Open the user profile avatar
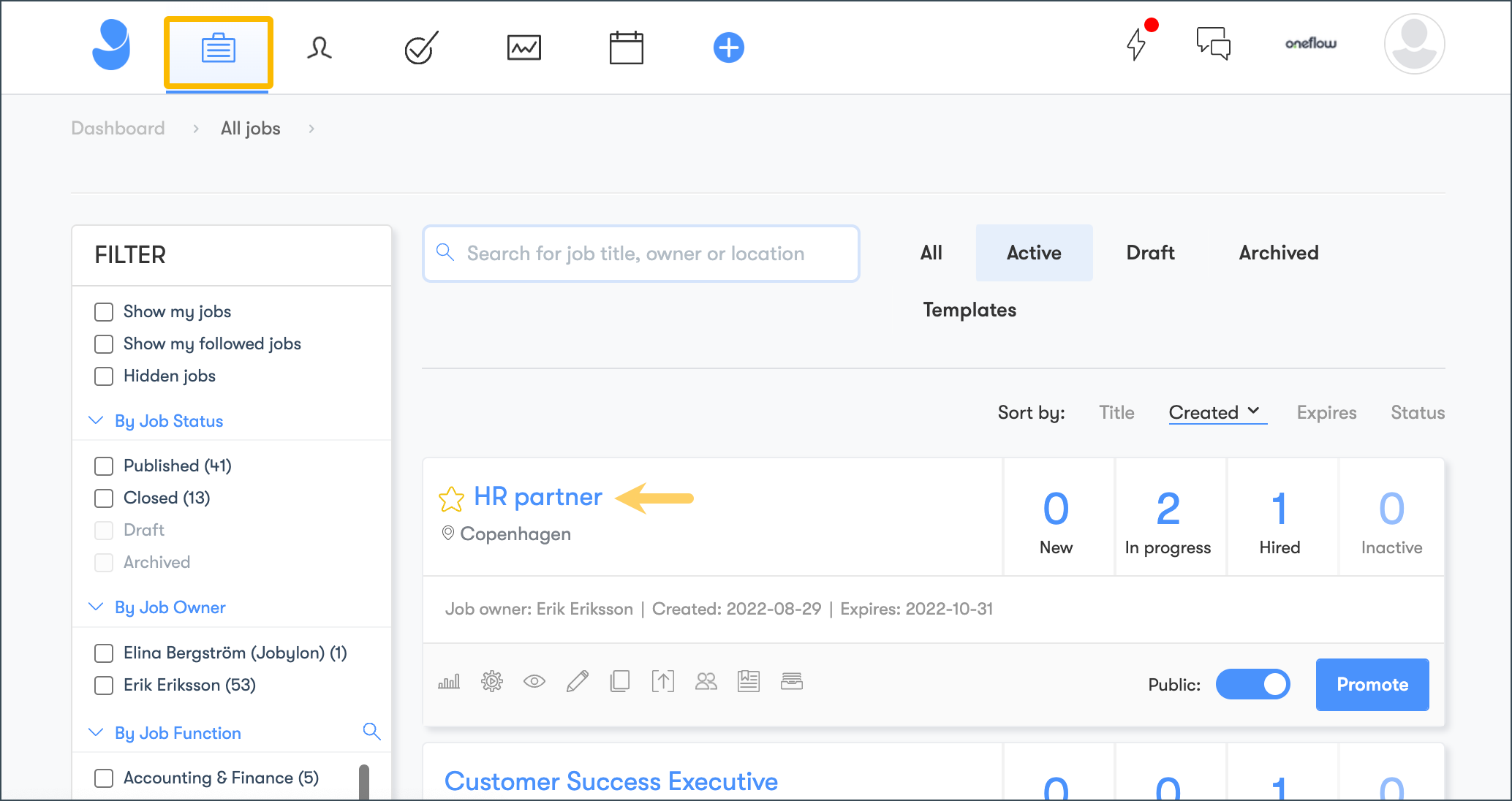This screenshot has width=1512, height=801. click(x=1414, y=44)
